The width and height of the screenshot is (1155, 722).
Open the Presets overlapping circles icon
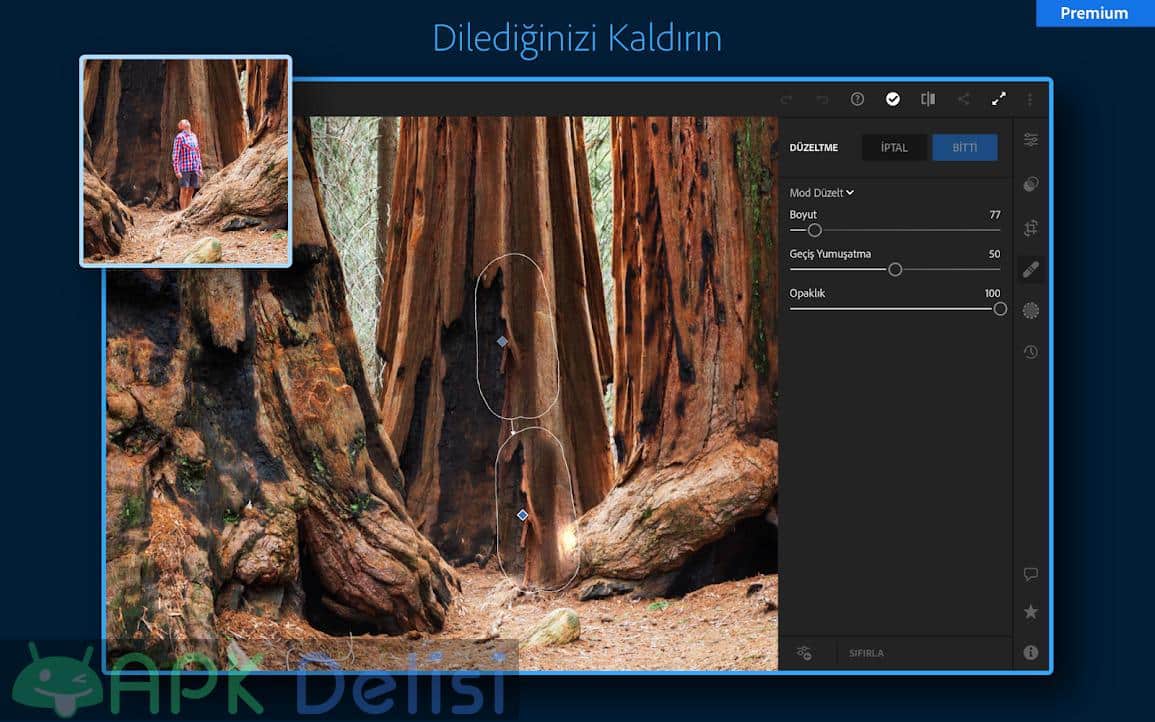tap(1030, 184)
